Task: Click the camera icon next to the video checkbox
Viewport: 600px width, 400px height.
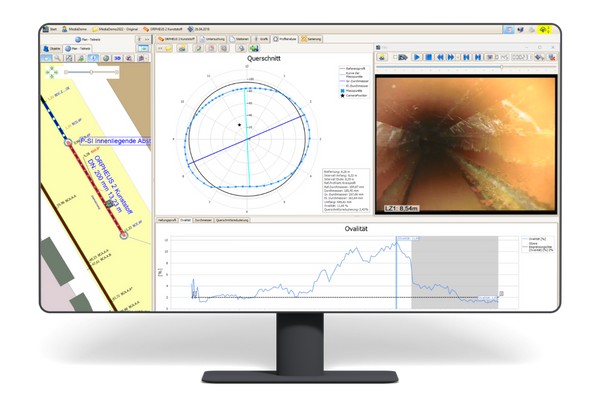Action: click(x=403, y=57)
